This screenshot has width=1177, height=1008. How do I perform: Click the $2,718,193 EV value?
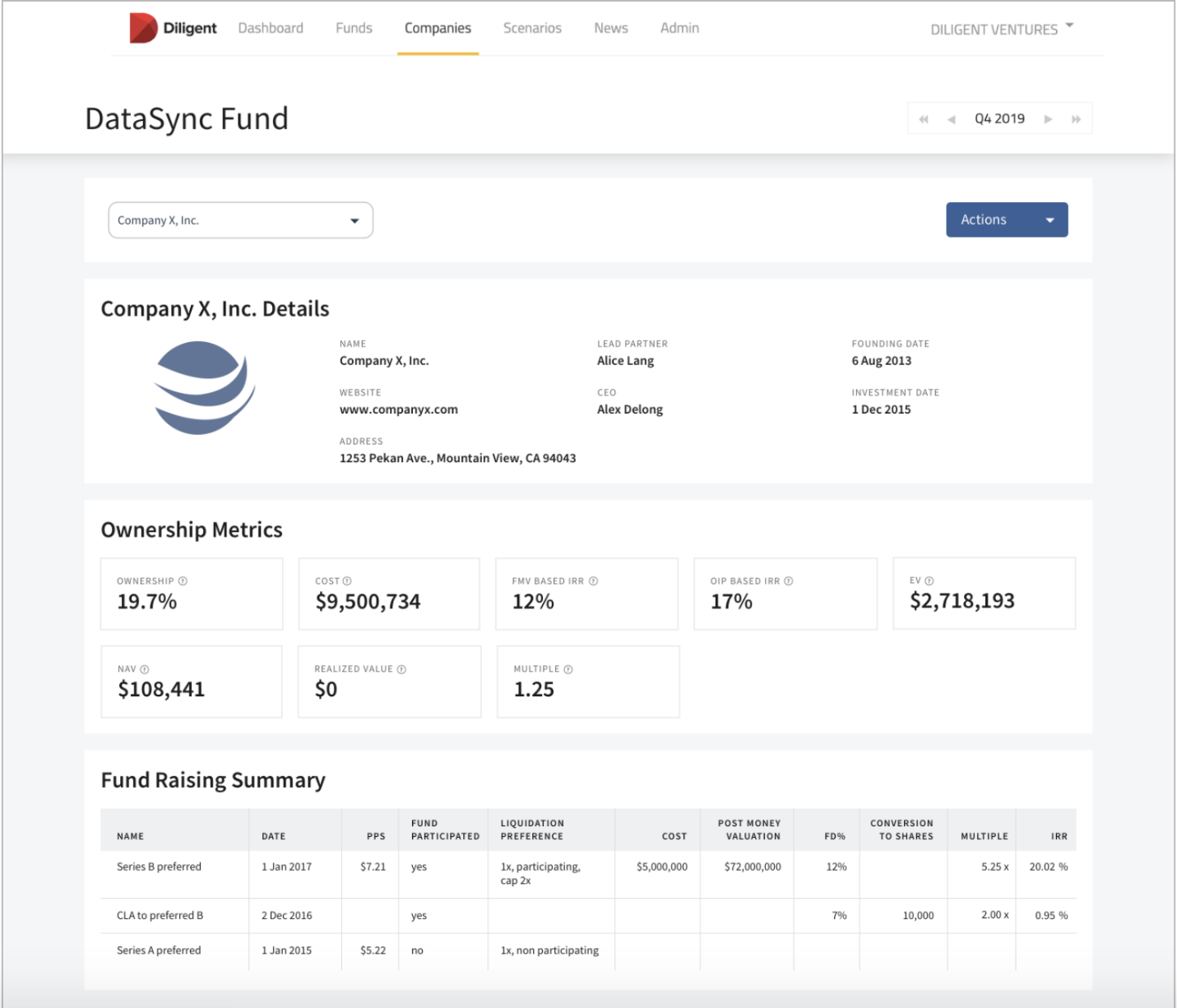coord(962,601)
